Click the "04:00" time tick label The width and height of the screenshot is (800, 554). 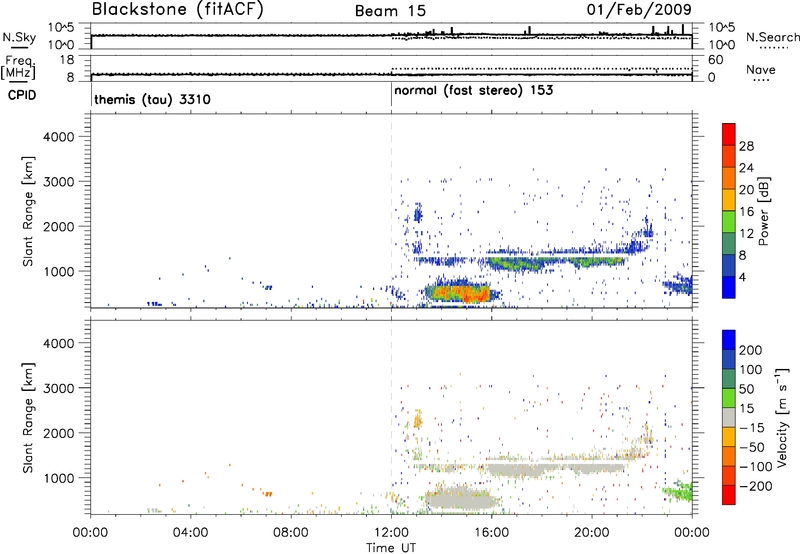(x=191, y=533)
